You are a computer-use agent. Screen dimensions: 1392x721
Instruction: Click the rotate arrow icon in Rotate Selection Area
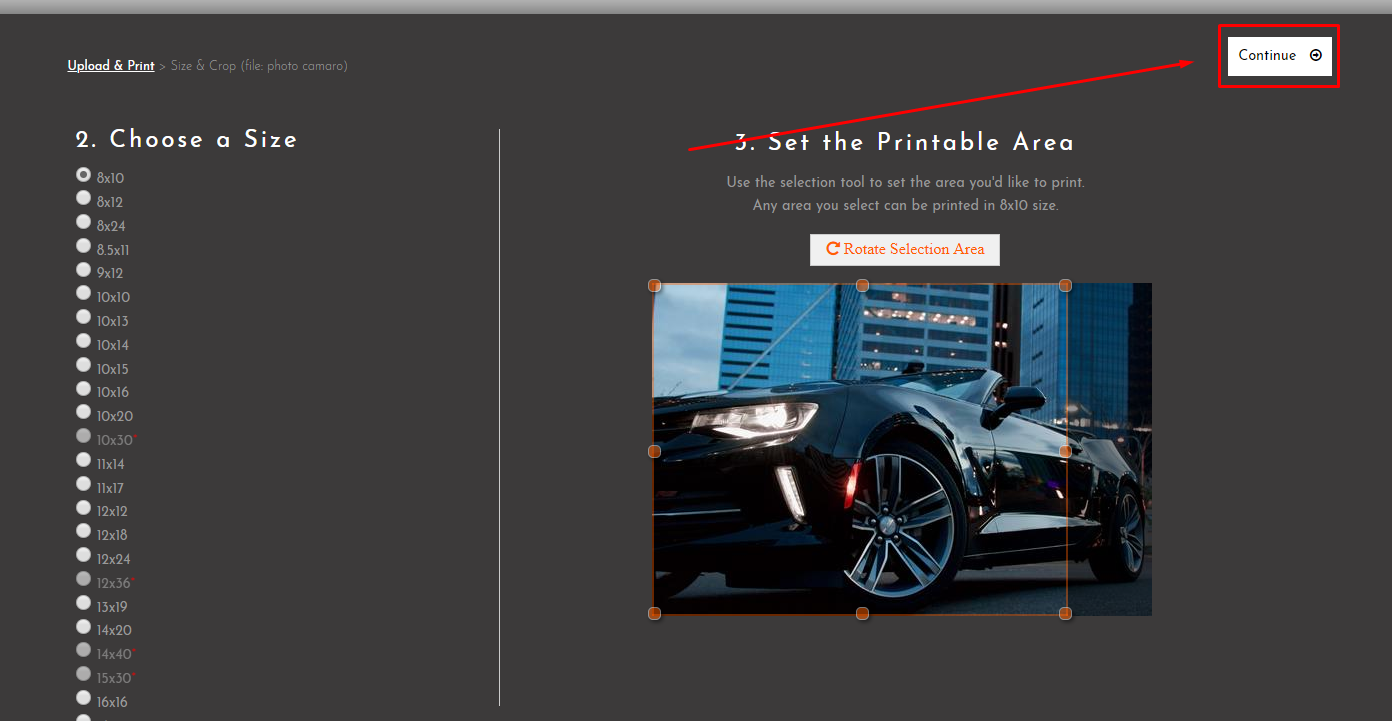pyautogui.click(x=834, y=249)
